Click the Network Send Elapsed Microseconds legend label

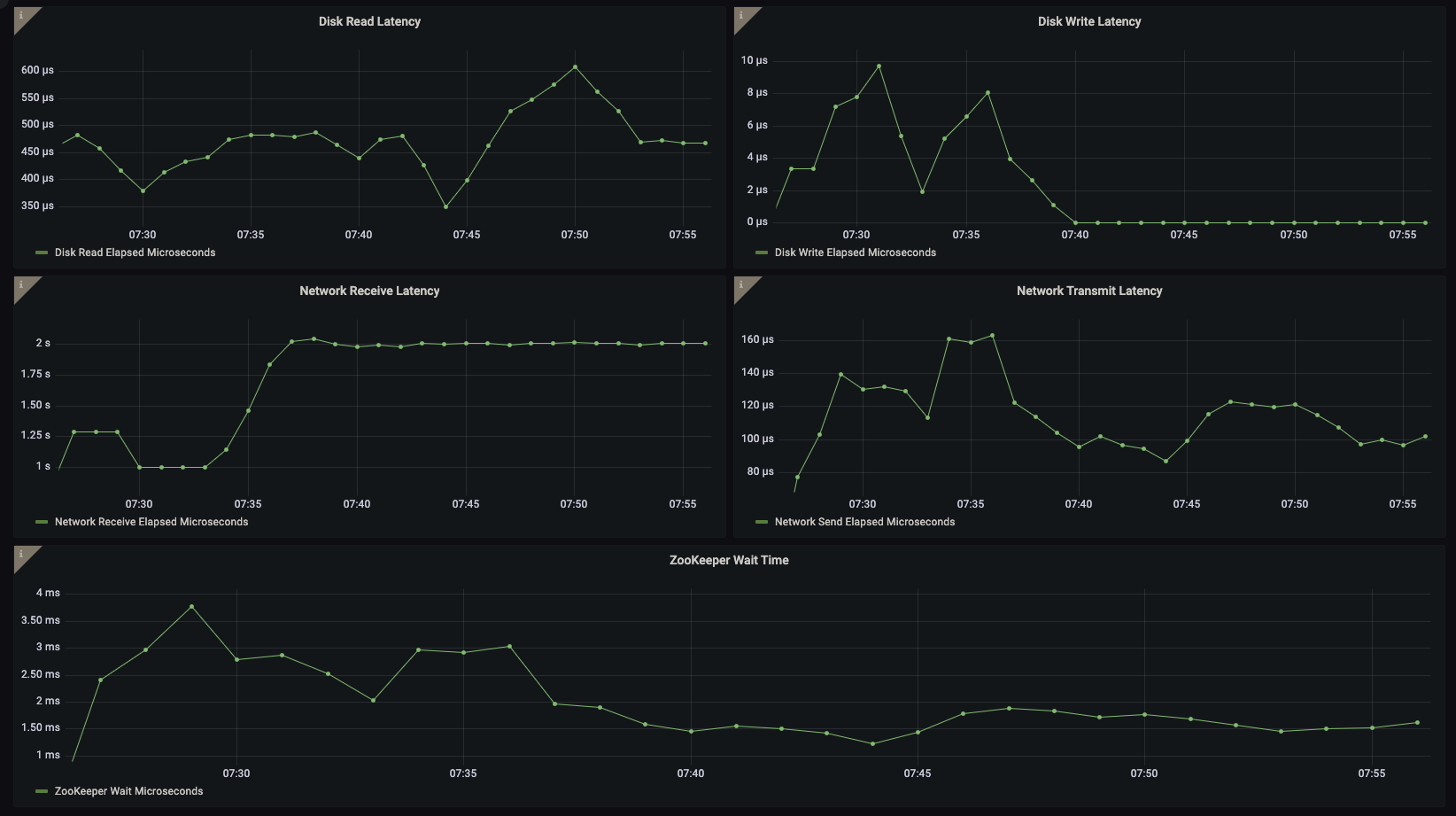coord(865,523)
